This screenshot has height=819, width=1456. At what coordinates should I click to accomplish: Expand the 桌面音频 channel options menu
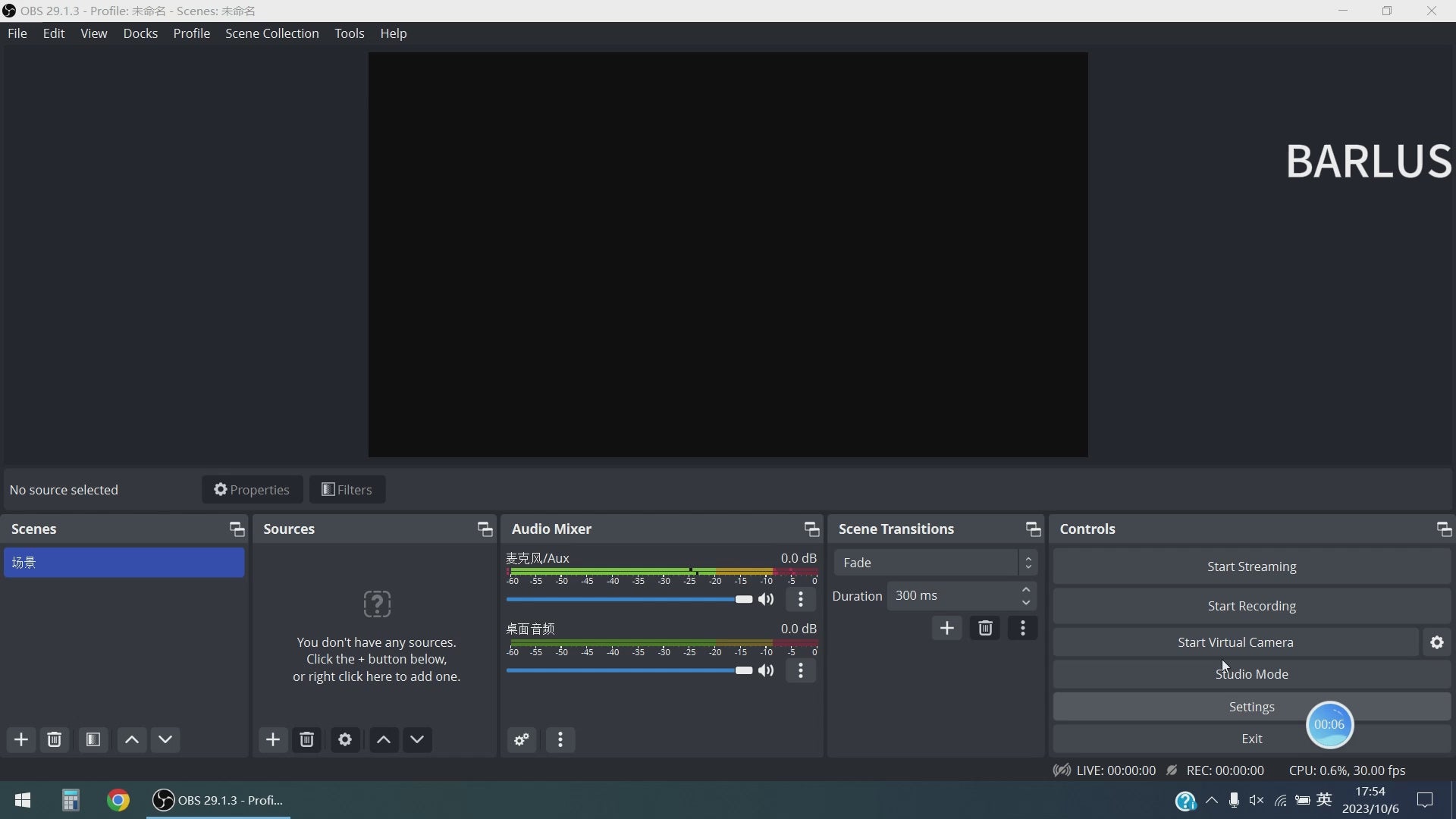pos(800,670)
